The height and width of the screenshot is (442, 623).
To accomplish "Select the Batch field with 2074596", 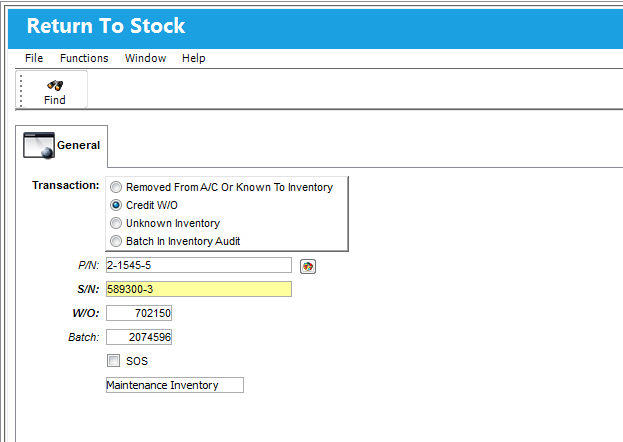I will click(x=139, y=338).
